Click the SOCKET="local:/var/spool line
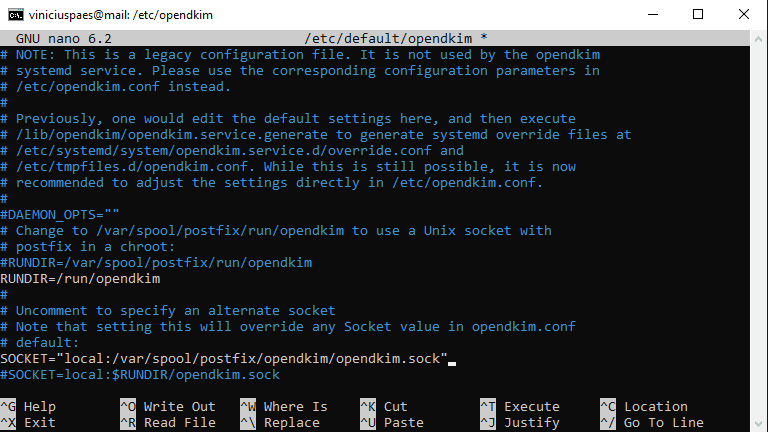 (x=224, y=359)
